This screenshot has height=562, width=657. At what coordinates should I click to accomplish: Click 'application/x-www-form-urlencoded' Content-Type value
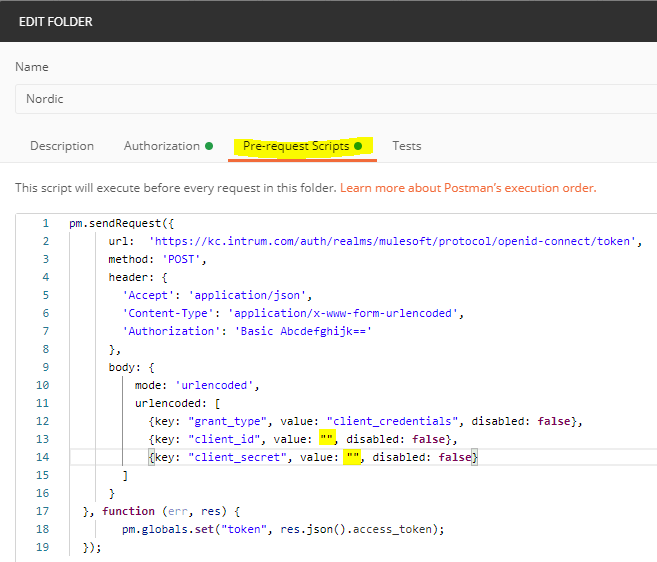346,313
